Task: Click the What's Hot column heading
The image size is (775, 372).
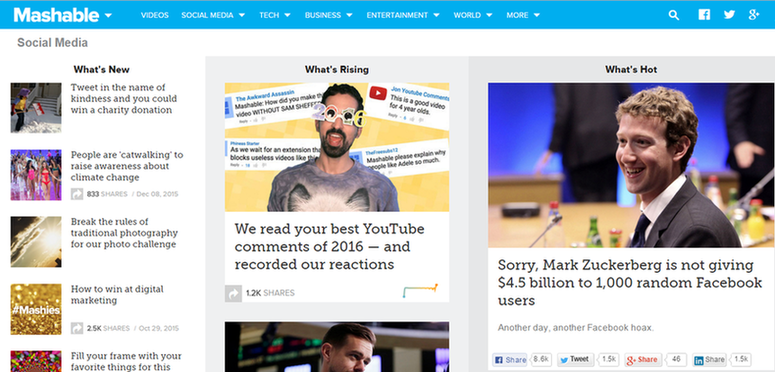Action: coord(631,70)
